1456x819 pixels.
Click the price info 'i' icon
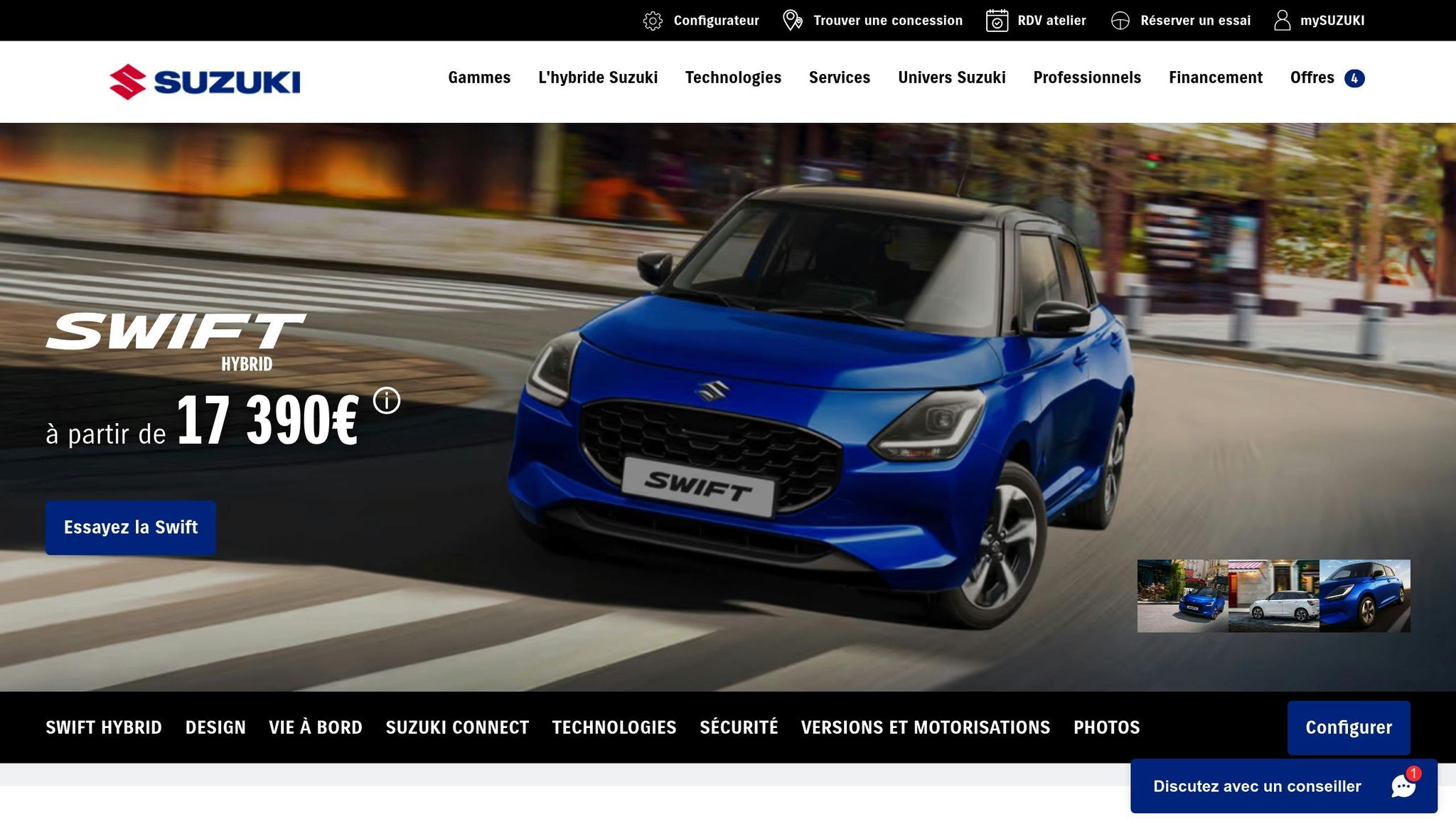(385, 400)
